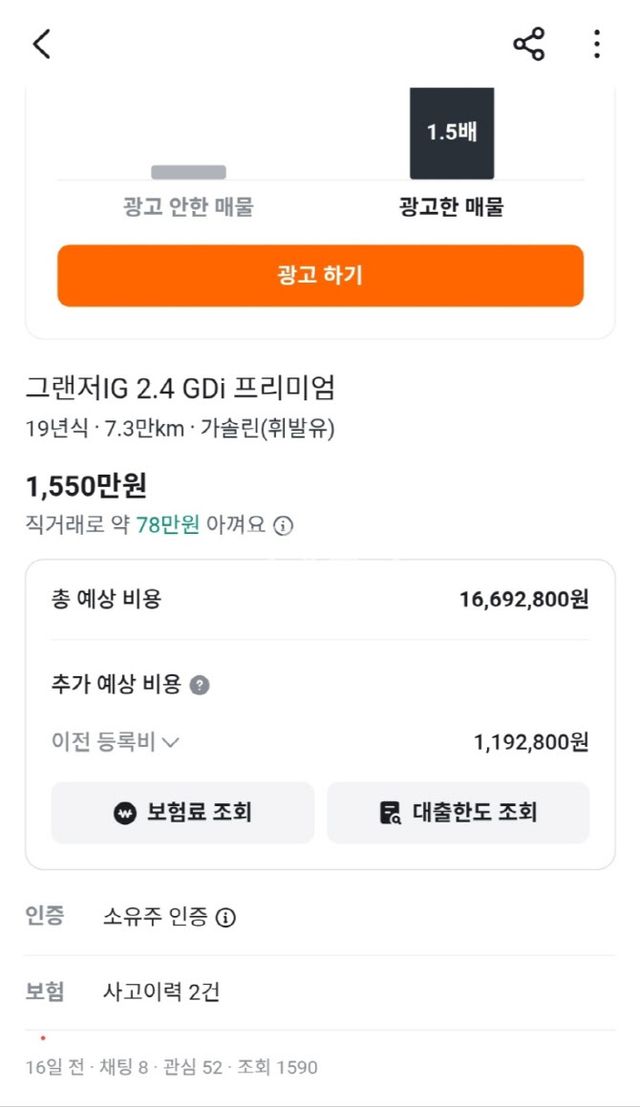Tap question mark beside 추가 예상 비용

pos(200,685)
